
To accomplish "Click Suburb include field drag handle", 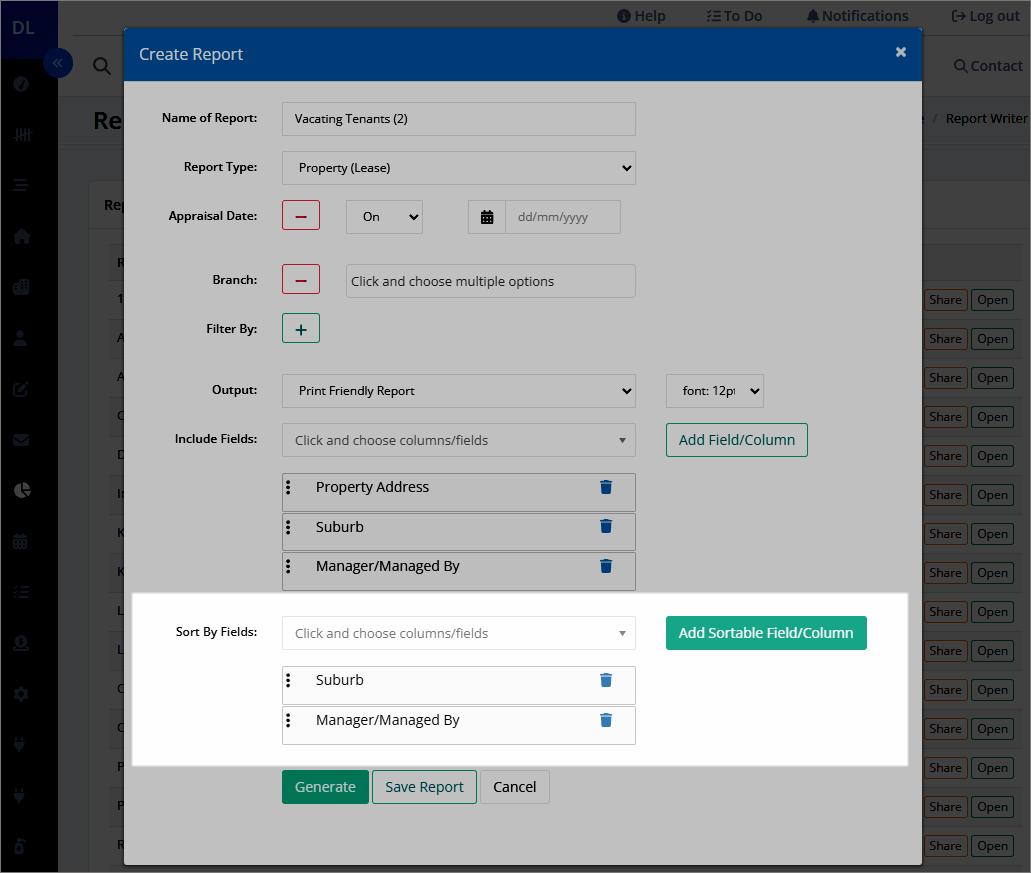I will pos(288,527).
